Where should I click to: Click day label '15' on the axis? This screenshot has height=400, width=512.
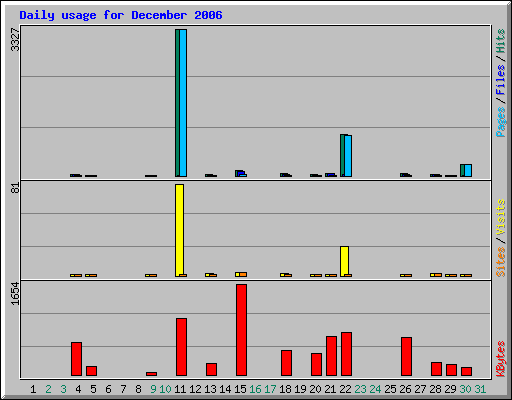(240, 389)
